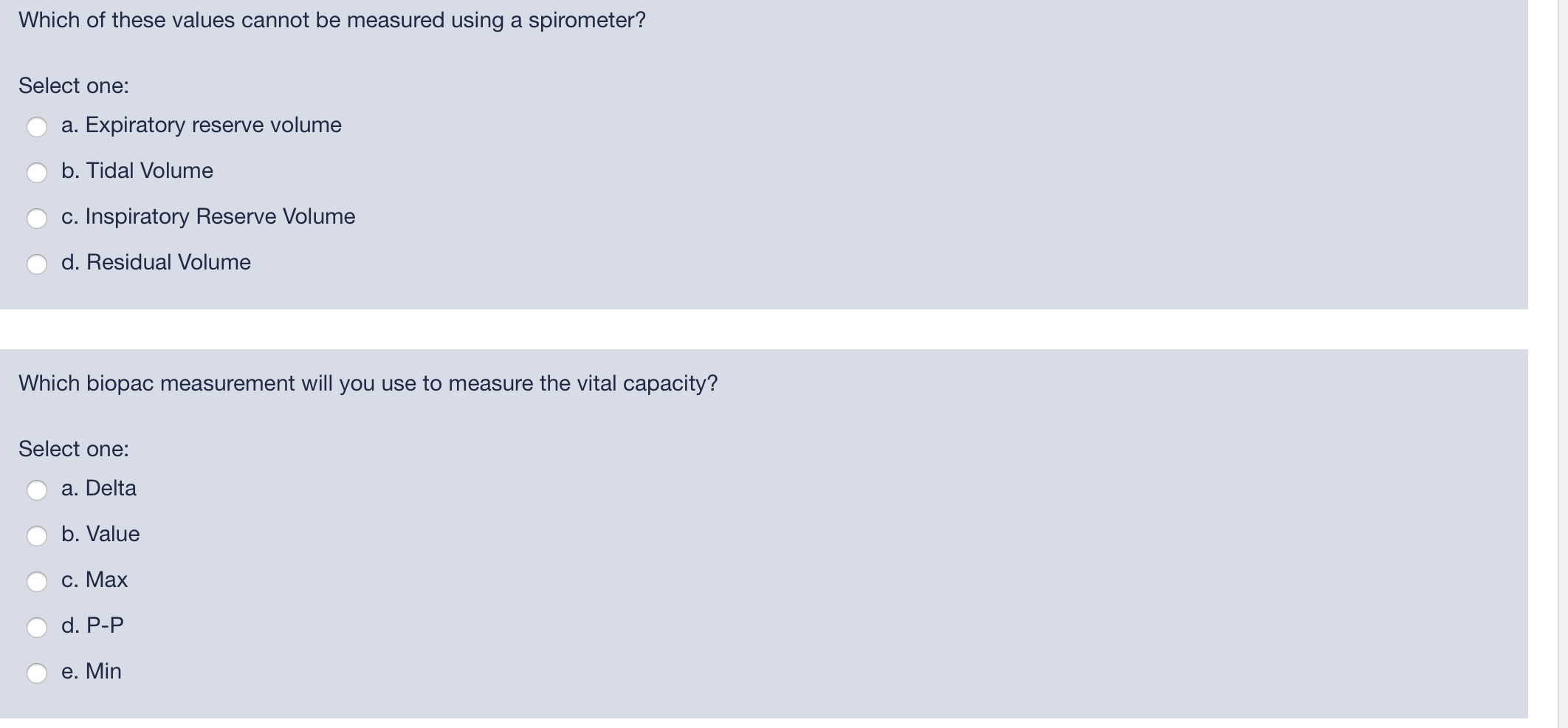1568x728 pixels.
Task: Pick P-P for the biopac question
Action: coord(37,628)
